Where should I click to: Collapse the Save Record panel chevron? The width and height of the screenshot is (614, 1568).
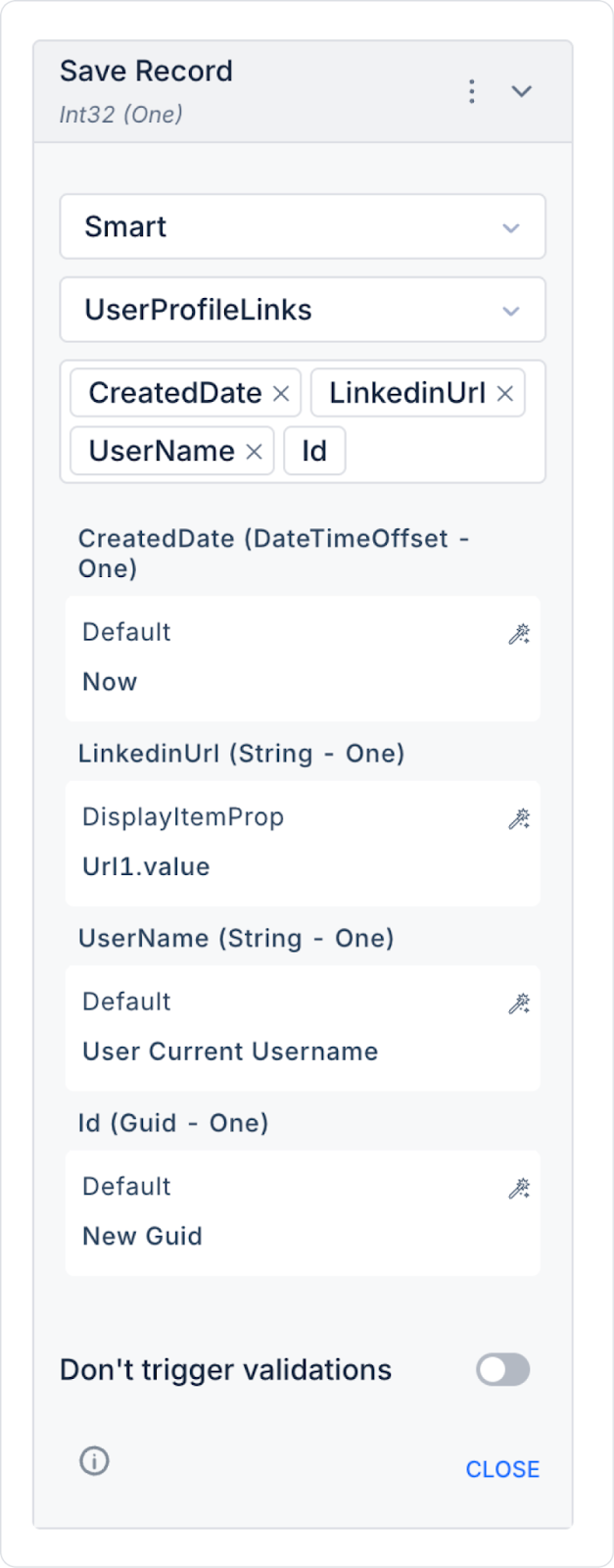click(x=522, y=91)
